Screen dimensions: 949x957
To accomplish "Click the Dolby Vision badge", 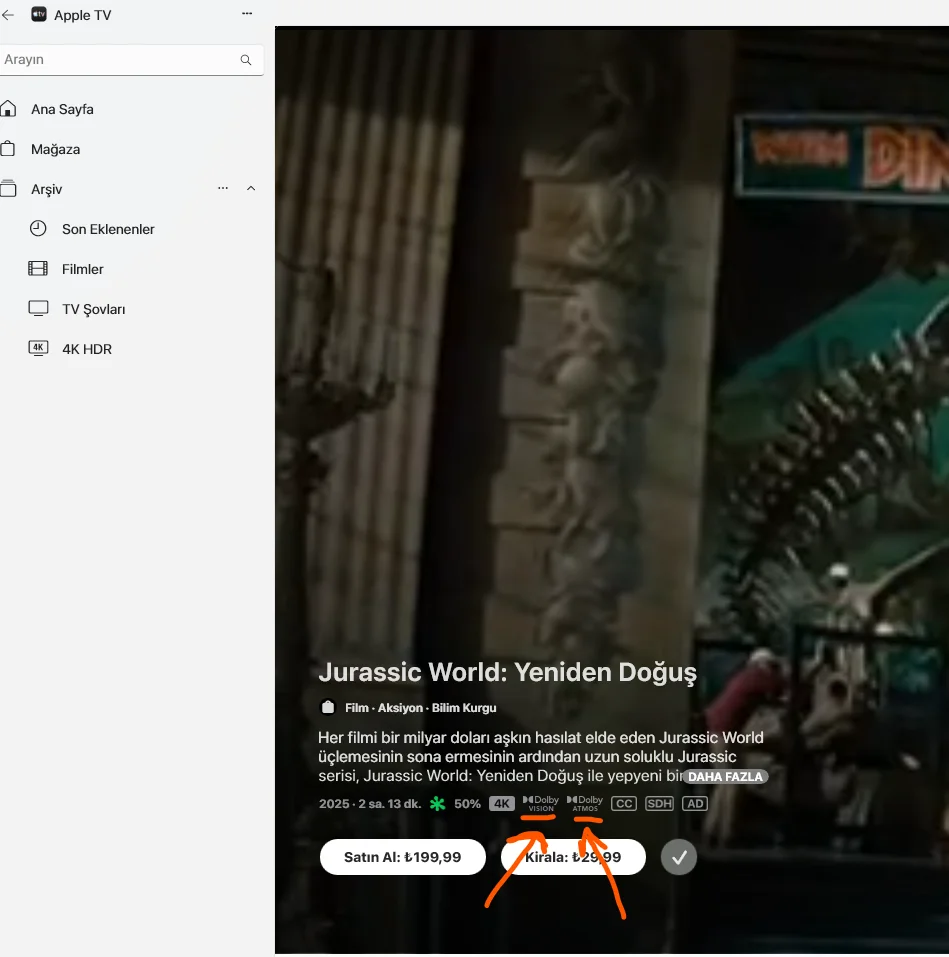I will pyautogui.click(x=541, y=804).
